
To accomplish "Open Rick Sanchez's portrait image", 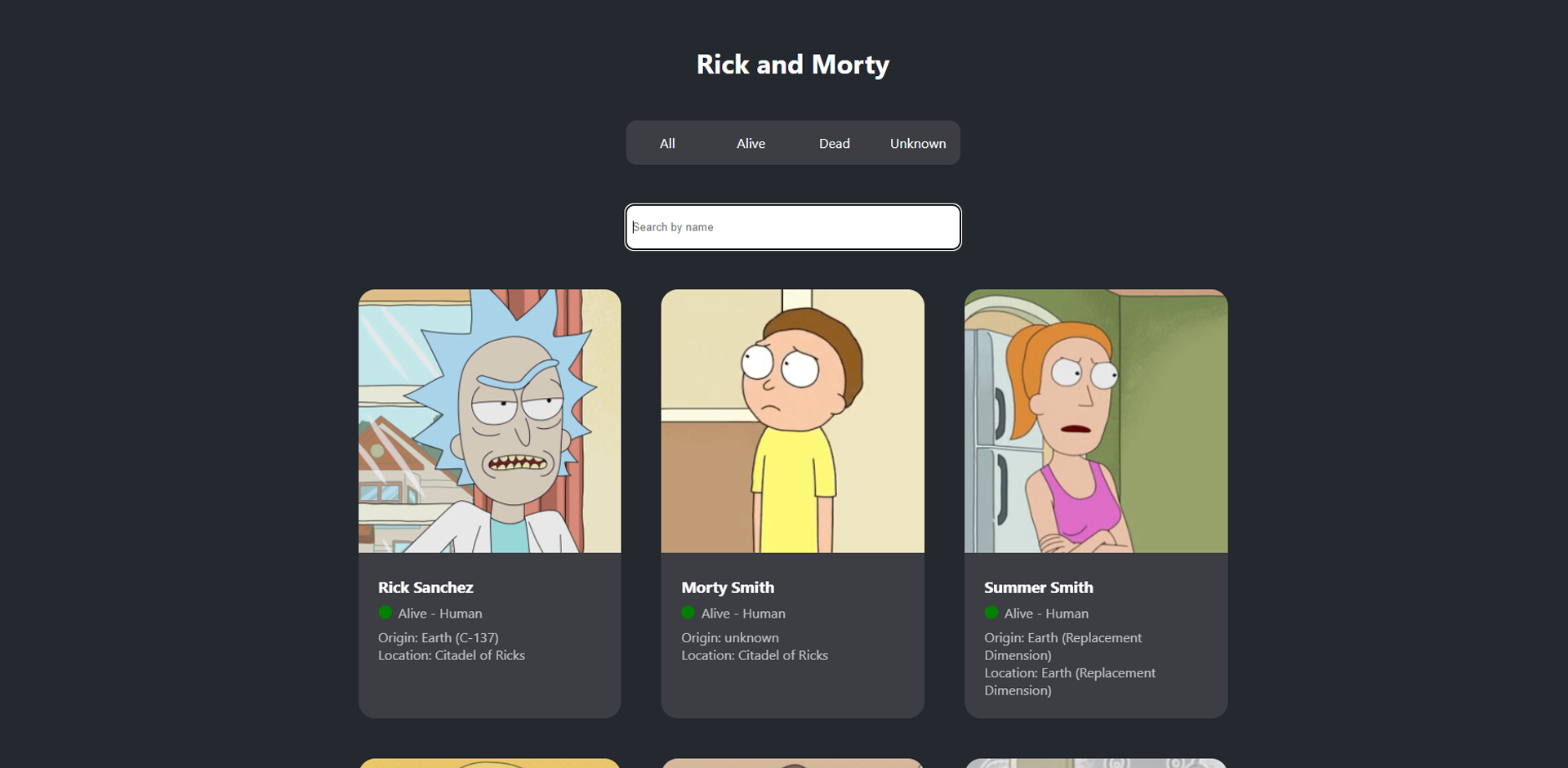I will [x=490, y=421].
